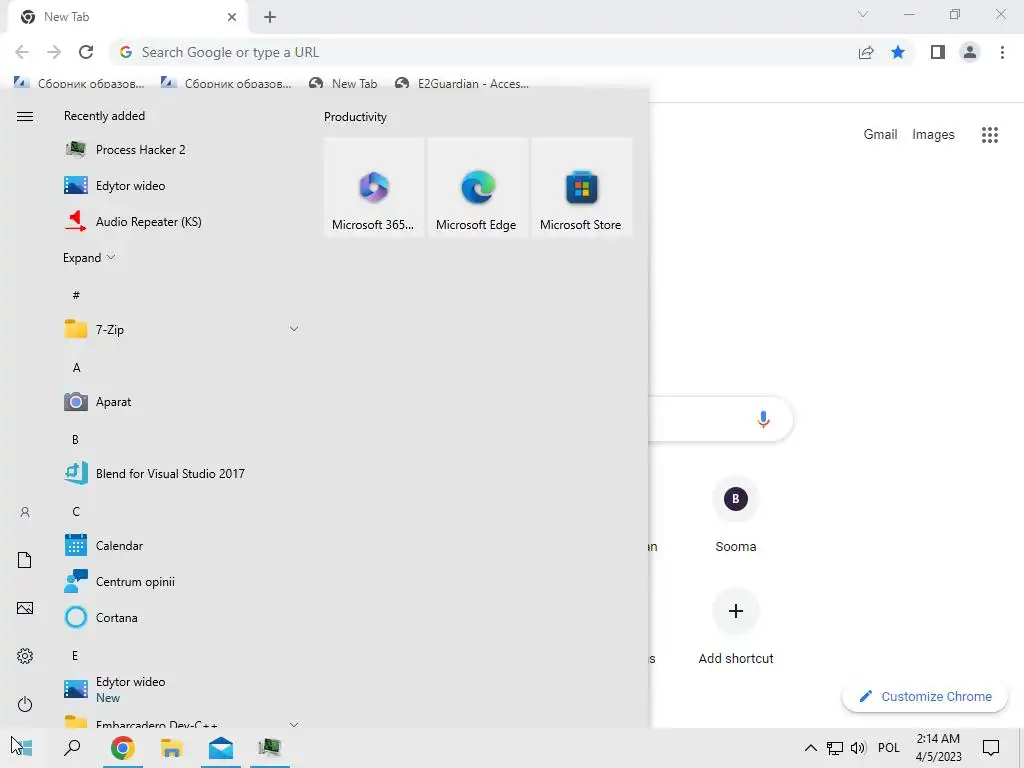Show hidden system tray icons
Viewport: 1024px width, 768px height.
tap(810, 748)
